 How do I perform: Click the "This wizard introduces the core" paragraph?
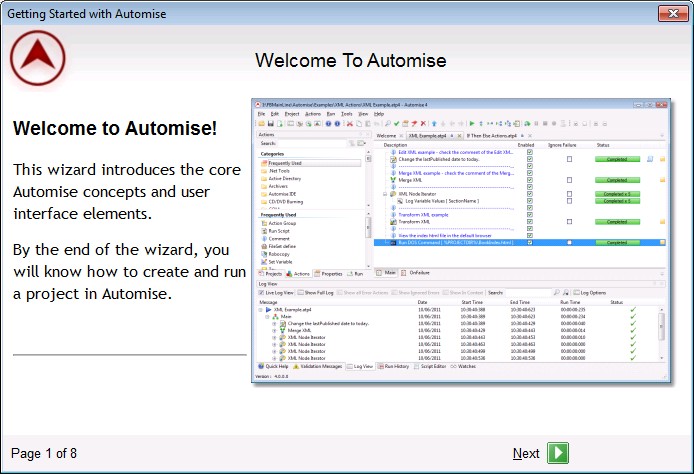click(x=127, y=192)
